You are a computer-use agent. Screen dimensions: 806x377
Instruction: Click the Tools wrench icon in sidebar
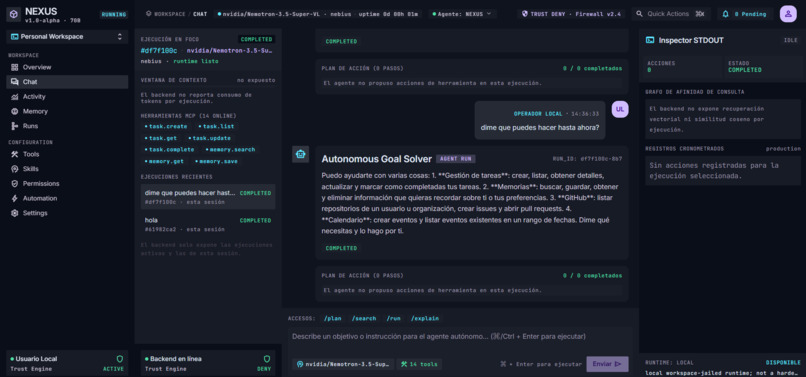pos(14,154)
